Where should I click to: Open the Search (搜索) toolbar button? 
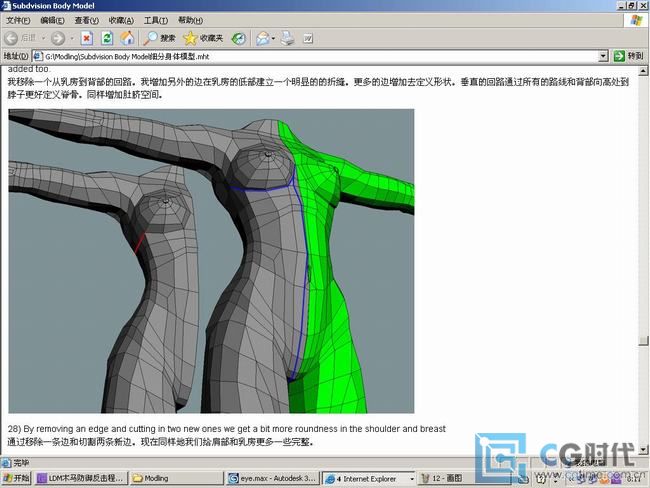159,39
